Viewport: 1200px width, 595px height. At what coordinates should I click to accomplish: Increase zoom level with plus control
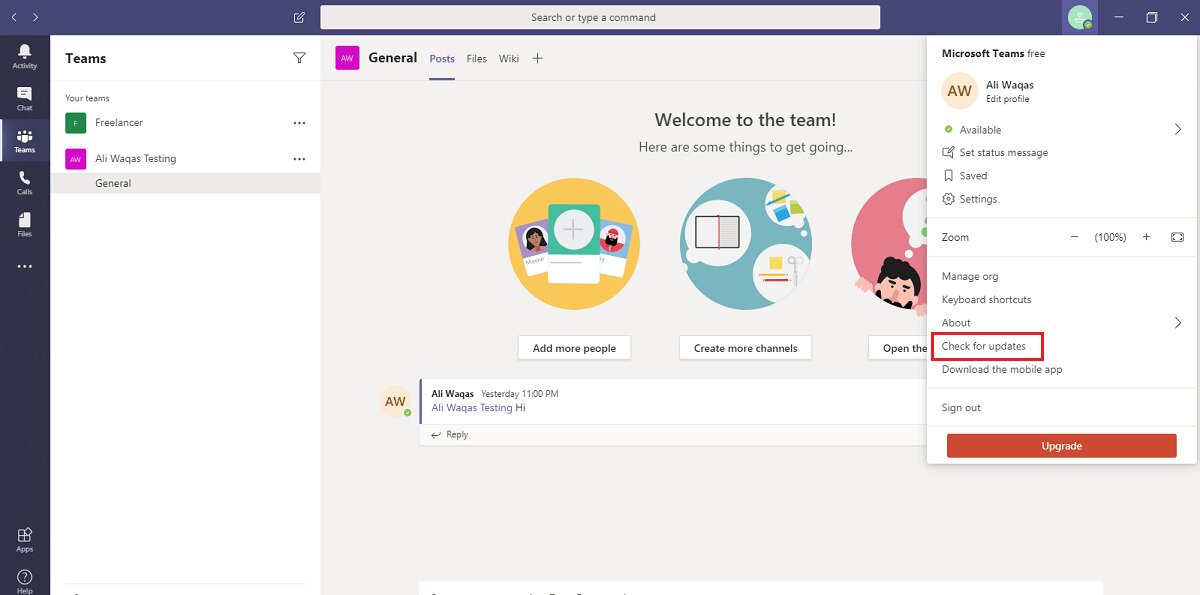tap(1146, 237)
